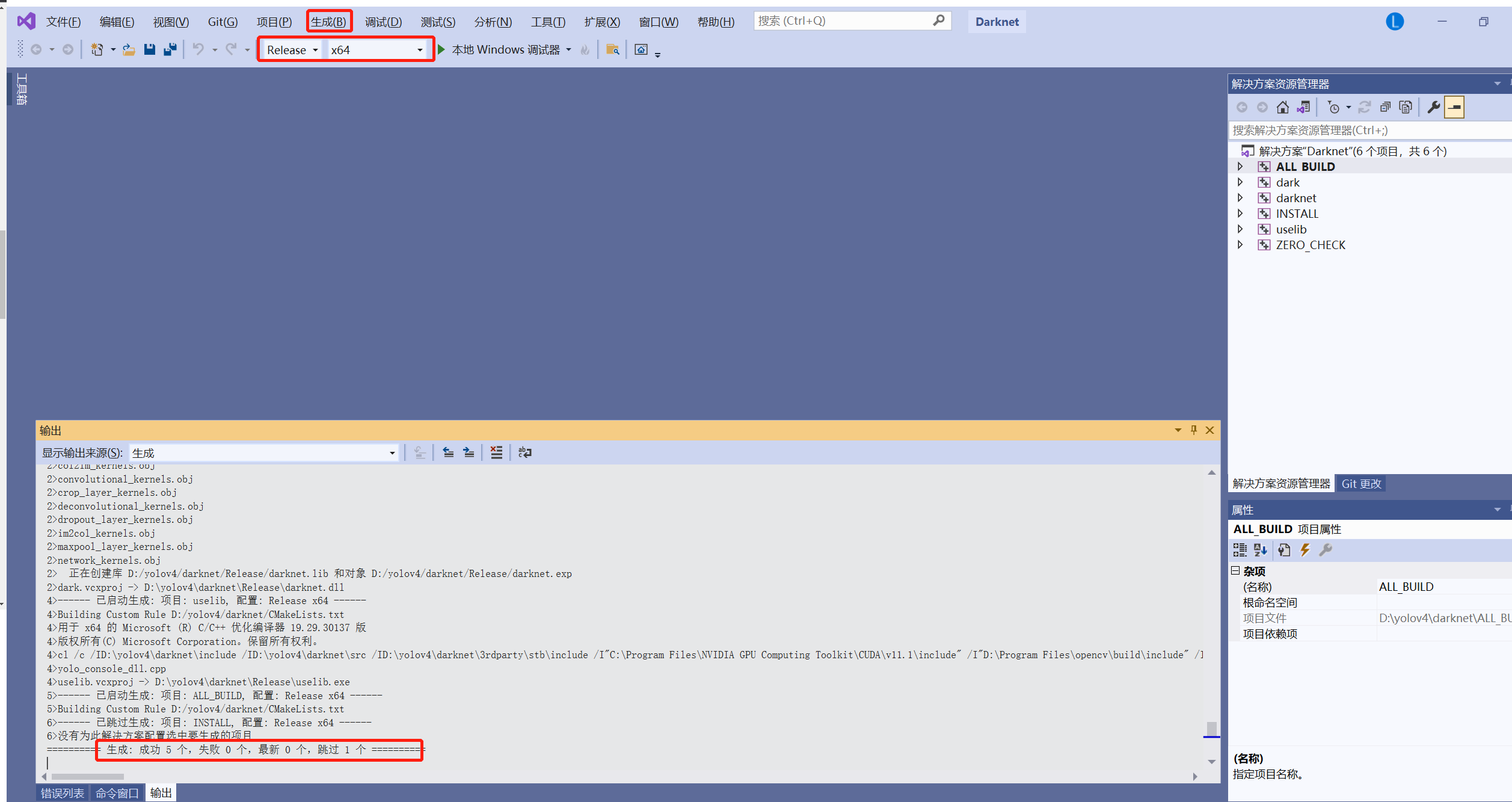Open Properties with the wrench icon
1512x802 pixels.
tap(1435, 107)
